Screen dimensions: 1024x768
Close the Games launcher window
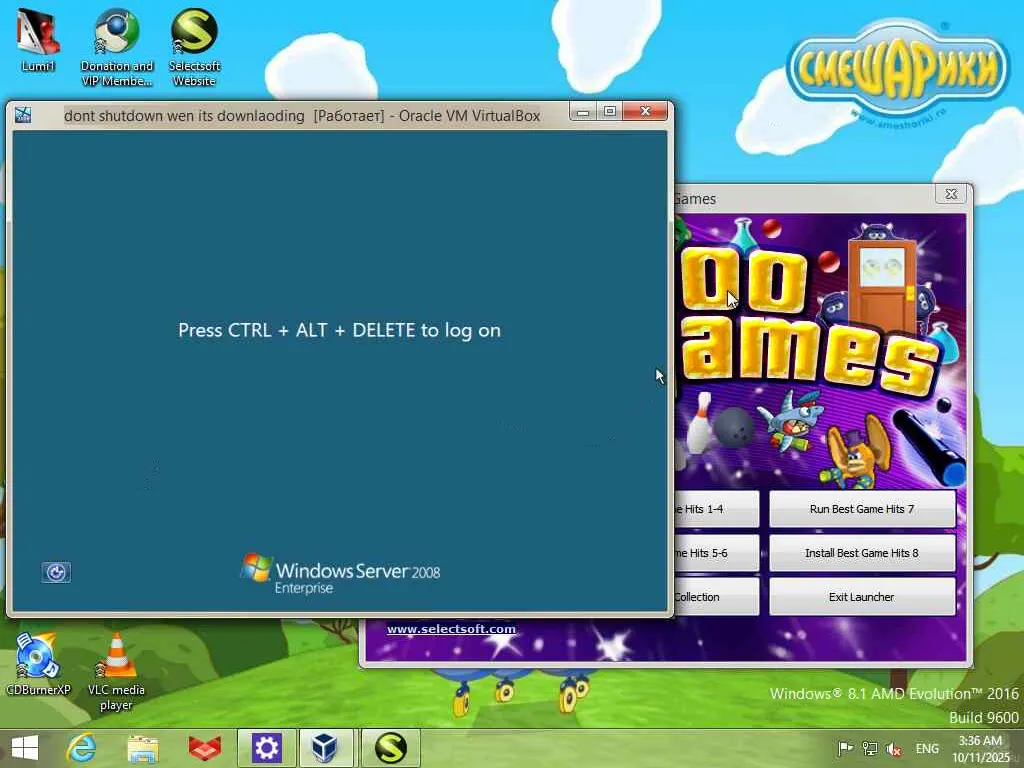click(x=951, y=194)
